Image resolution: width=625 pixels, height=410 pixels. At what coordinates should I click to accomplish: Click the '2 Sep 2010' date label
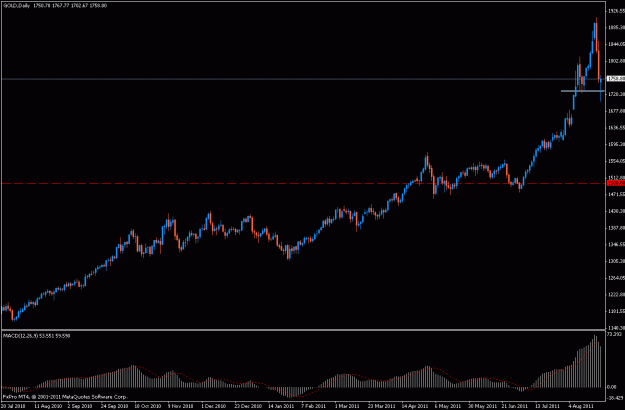(x=80, y=406)
